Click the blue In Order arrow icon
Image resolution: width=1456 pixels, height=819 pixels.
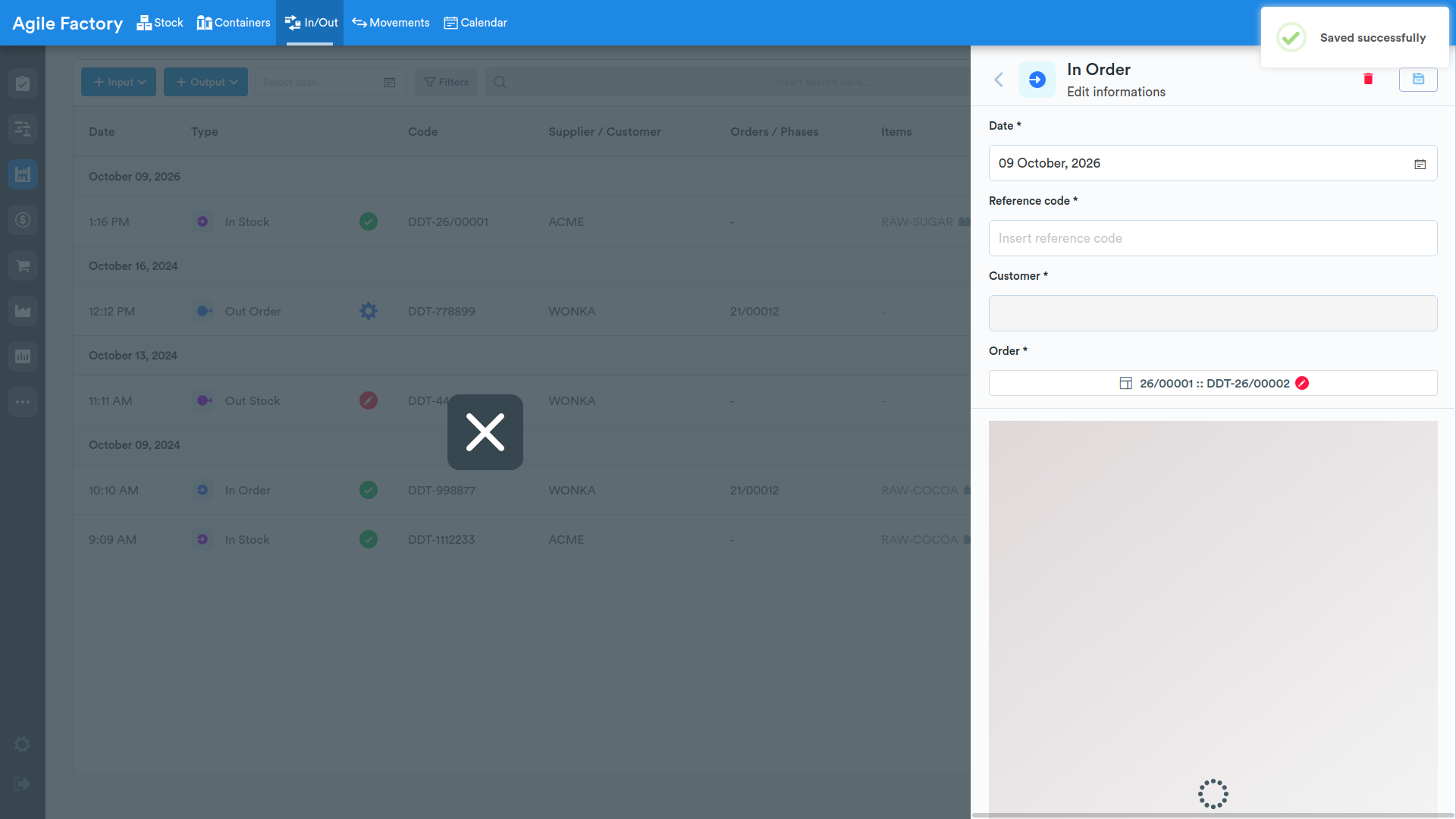pyautogui.click(x=1037, y=80)
